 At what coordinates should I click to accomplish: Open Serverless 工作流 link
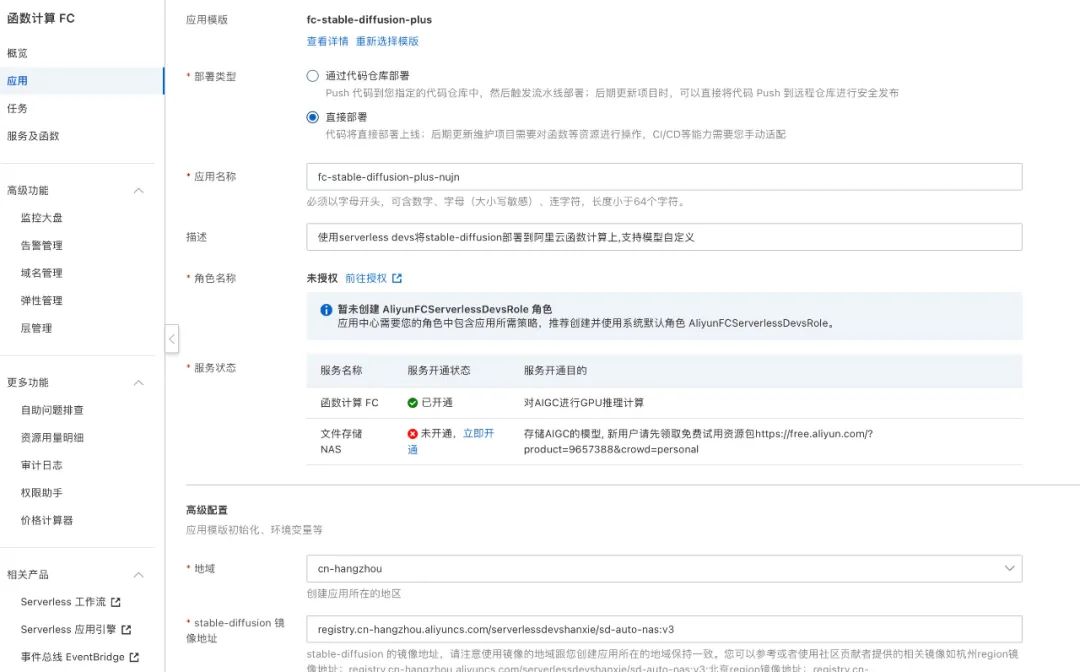point(63,602)
